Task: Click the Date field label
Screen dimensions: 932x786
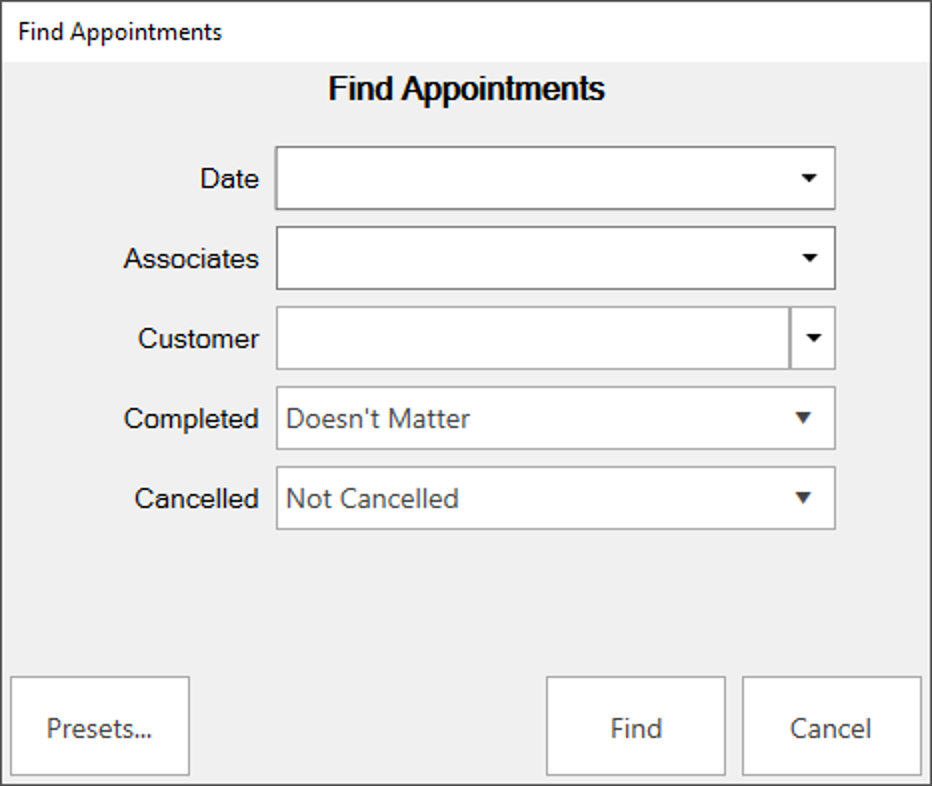Action: click(x=229, y=179)
